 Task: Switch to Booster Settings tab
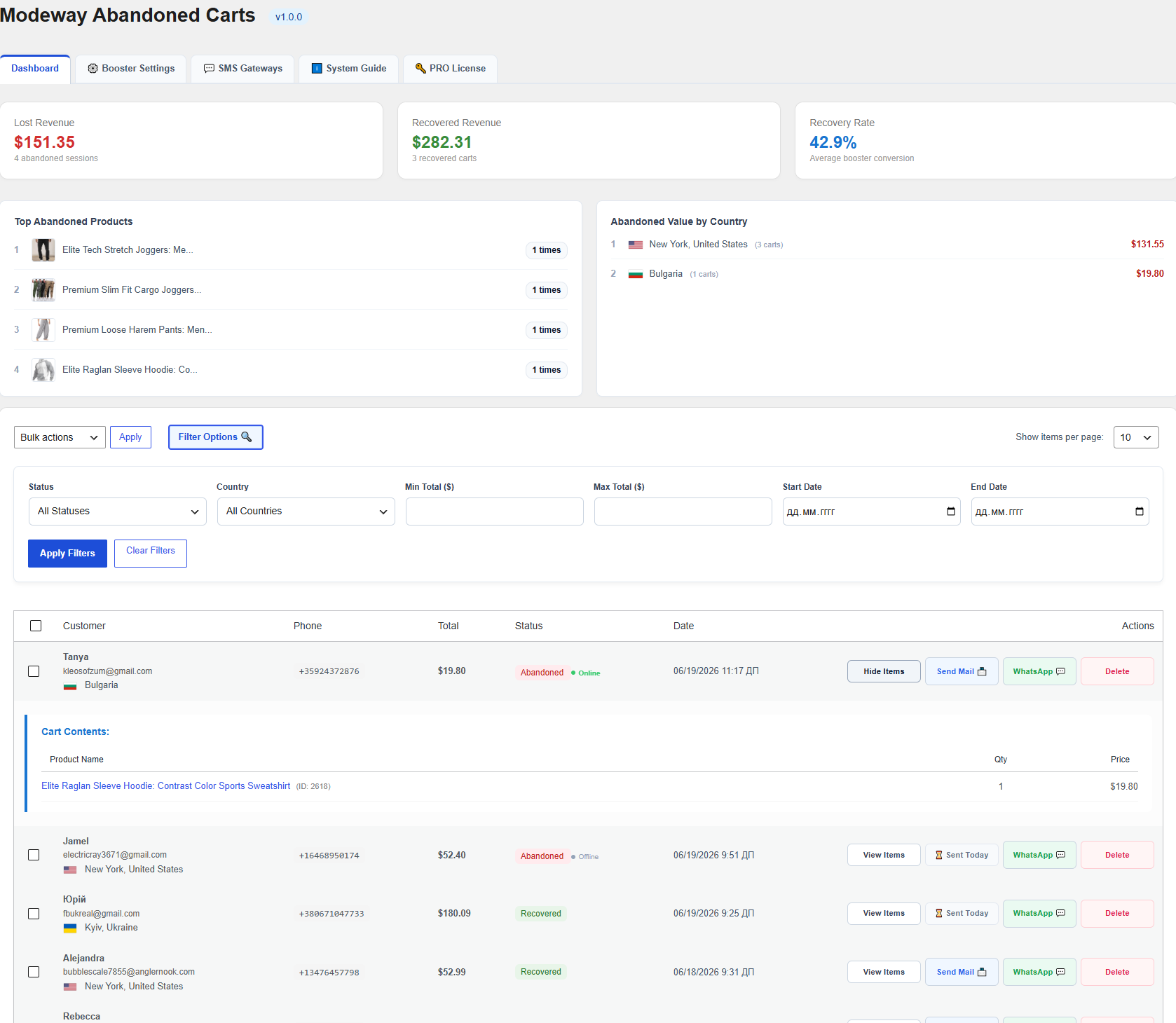click(x=131, y=69)
